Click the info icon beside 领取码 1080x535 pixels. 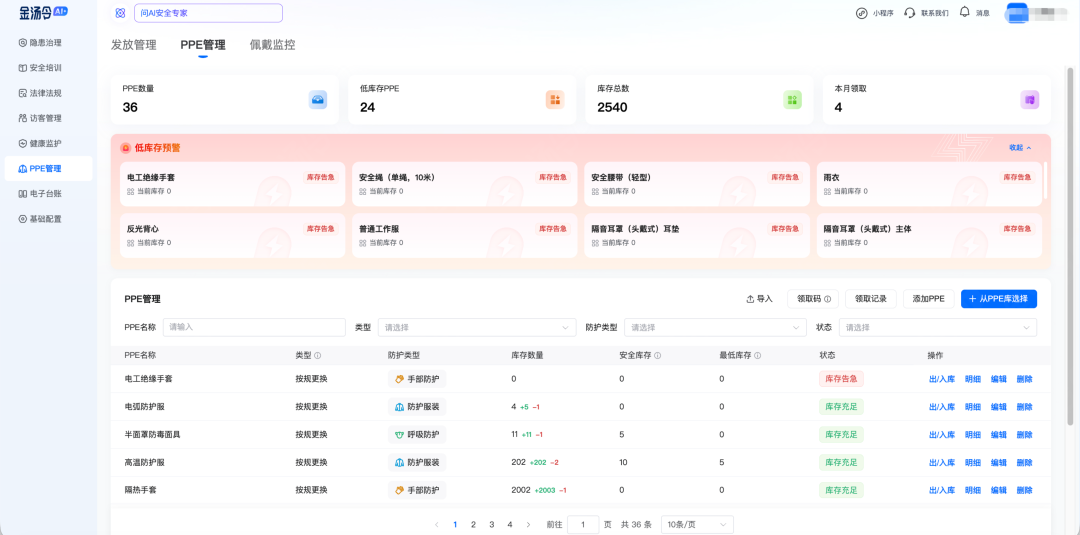point(827,300)
